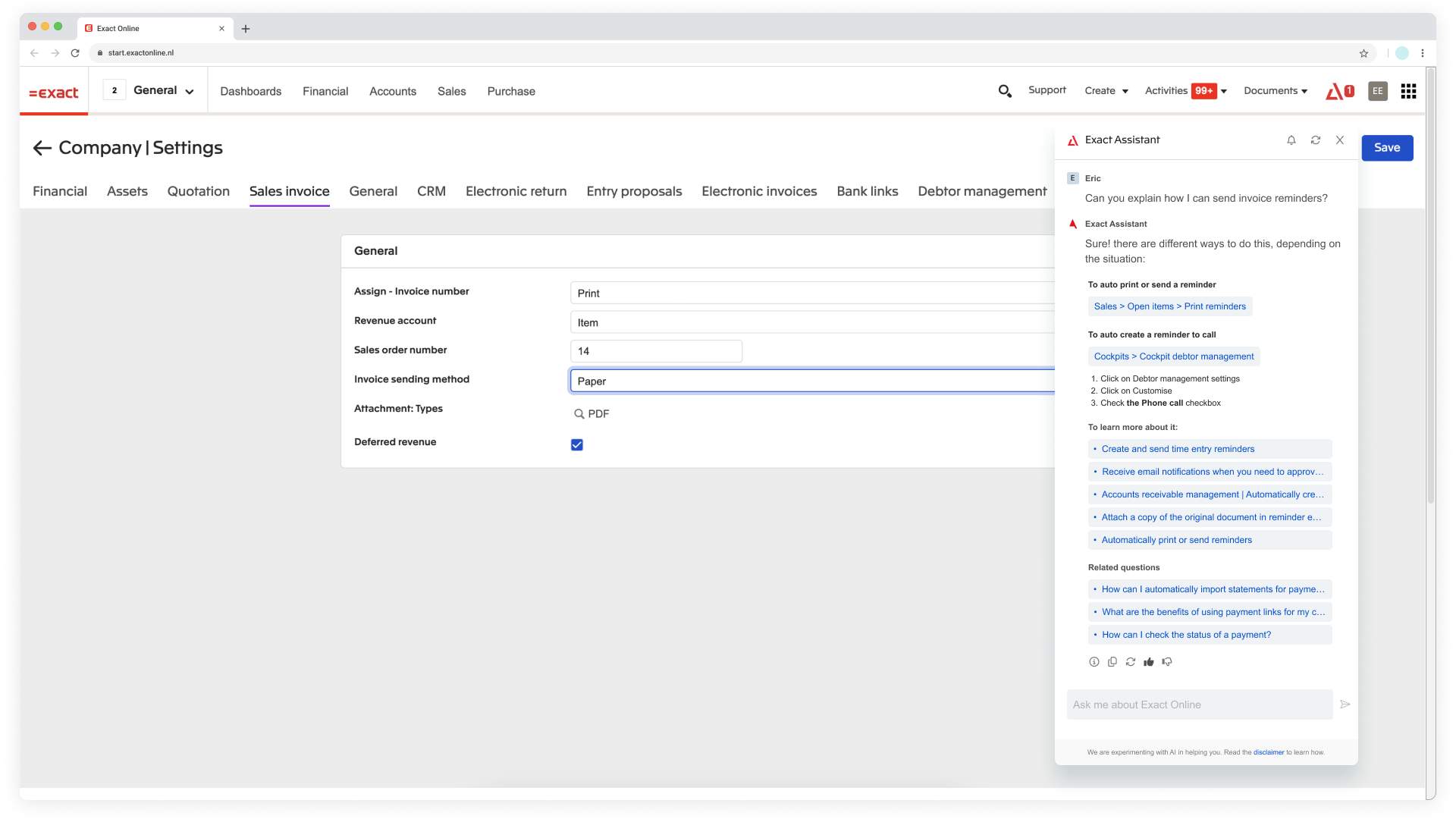
Task: Click the notification bell in Exact Assistant
Action: pos(1291,140)
